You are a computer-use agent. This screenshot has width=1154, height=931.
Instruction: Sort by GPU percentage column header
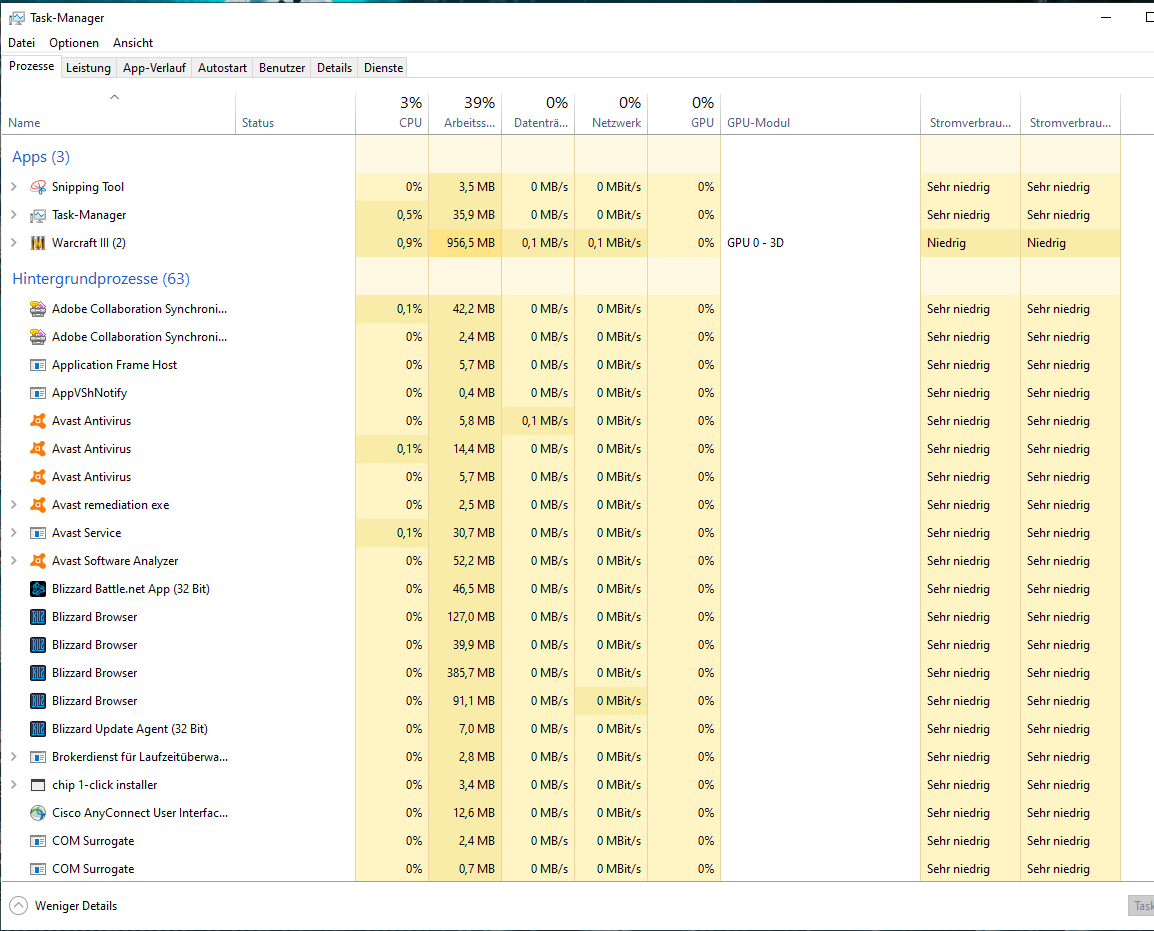point(684,114)
